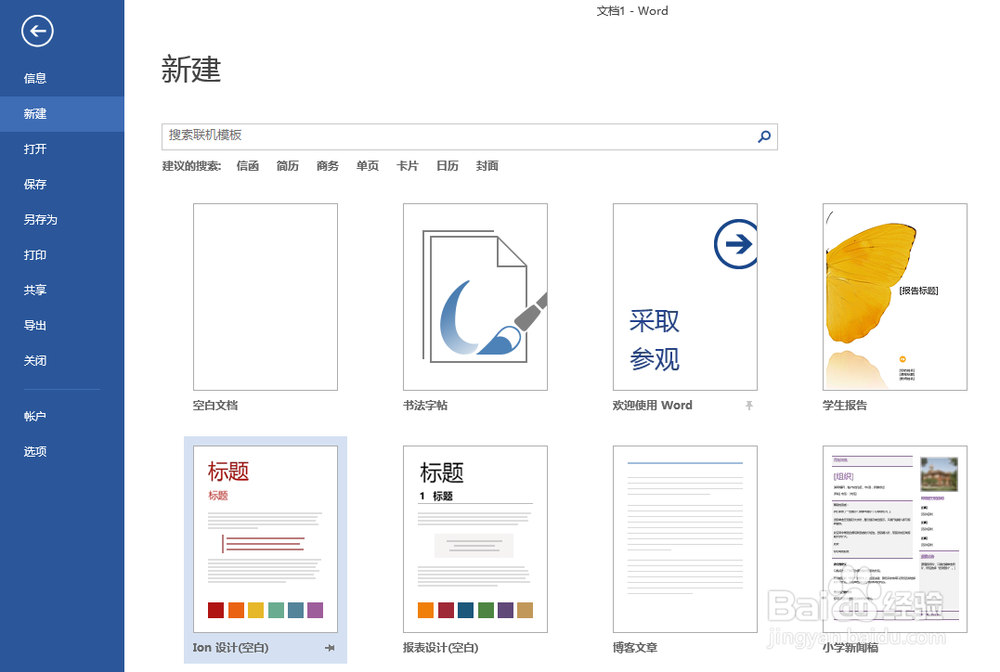Unpin the Ion design template
This screenshot has width=1000, height=672.
tap(330, 648)
